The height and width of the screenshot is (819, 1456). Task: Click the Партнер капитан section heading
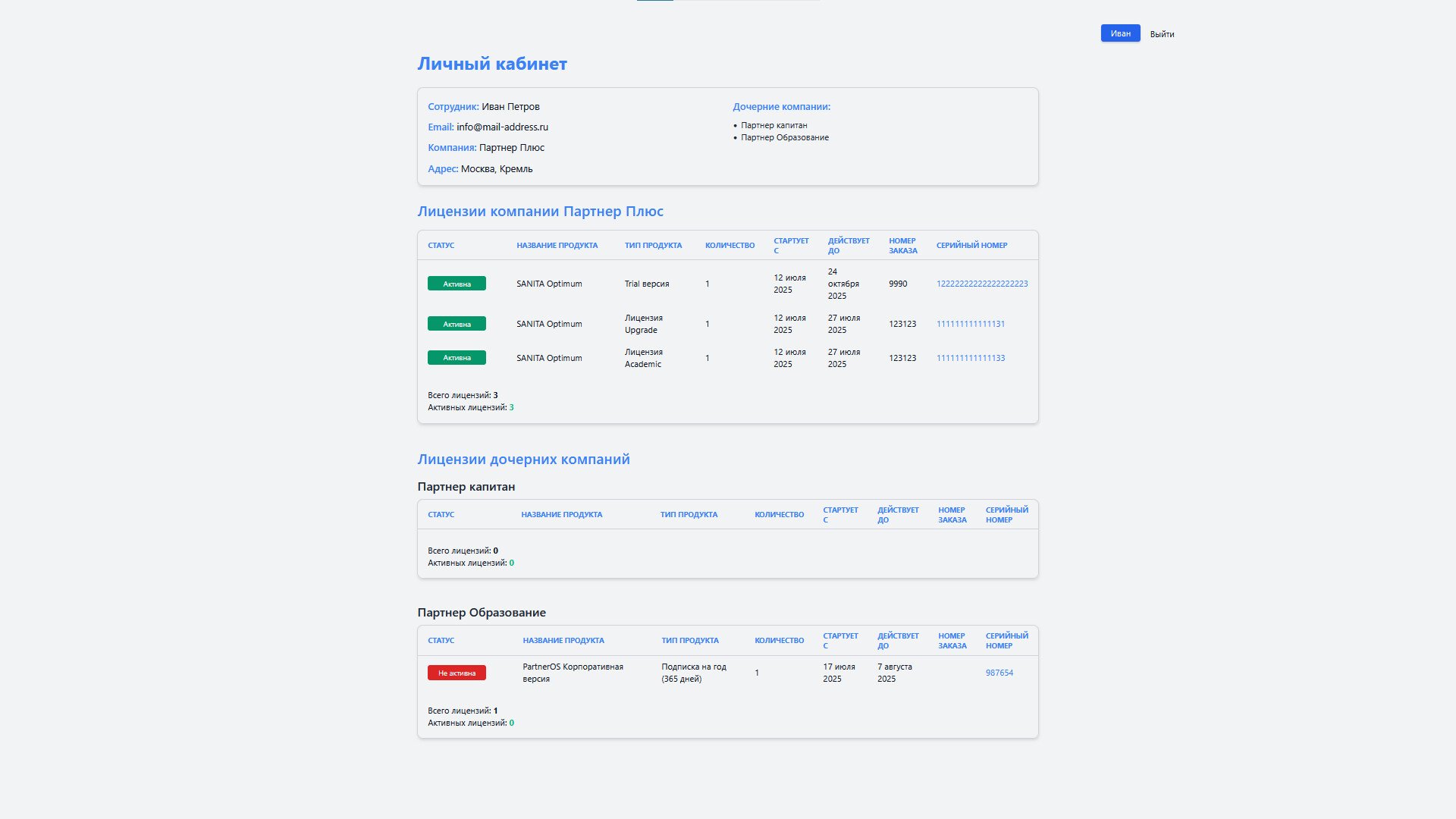(466, 487)
